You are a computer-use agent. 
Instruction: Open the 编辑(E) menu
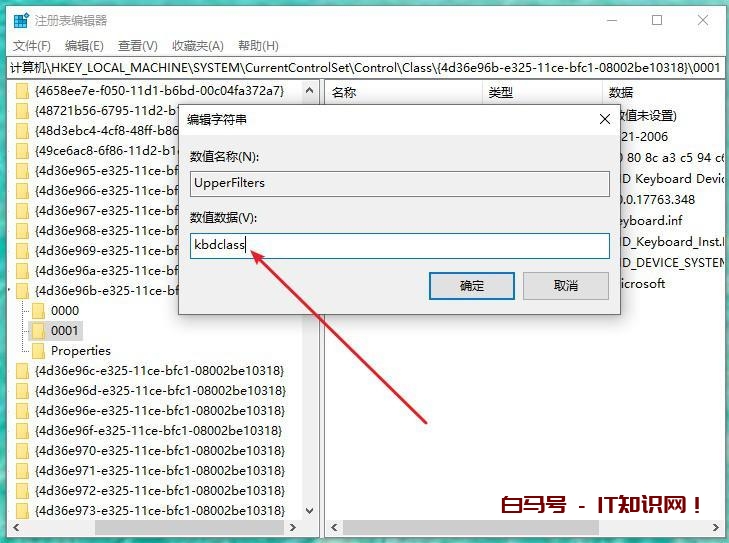[x=84, y=46]
